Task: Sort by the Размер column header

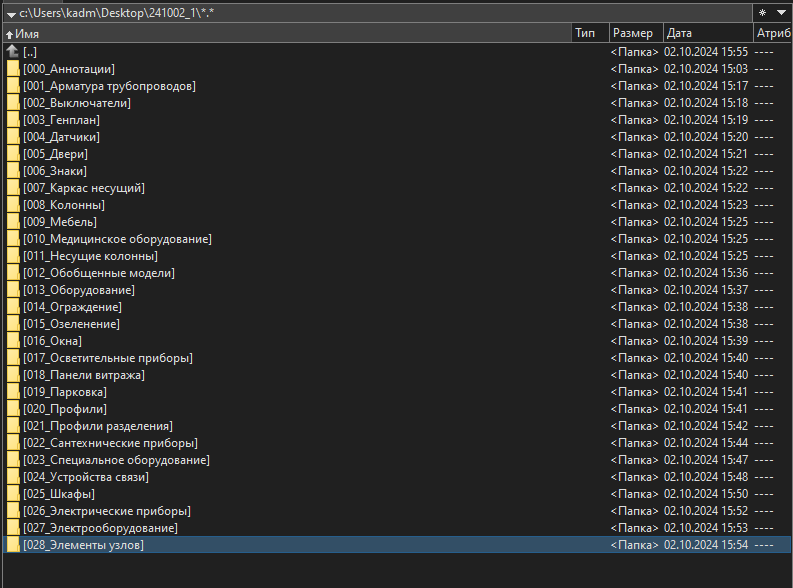Action: pyautogui.click(x=633, y=33)
